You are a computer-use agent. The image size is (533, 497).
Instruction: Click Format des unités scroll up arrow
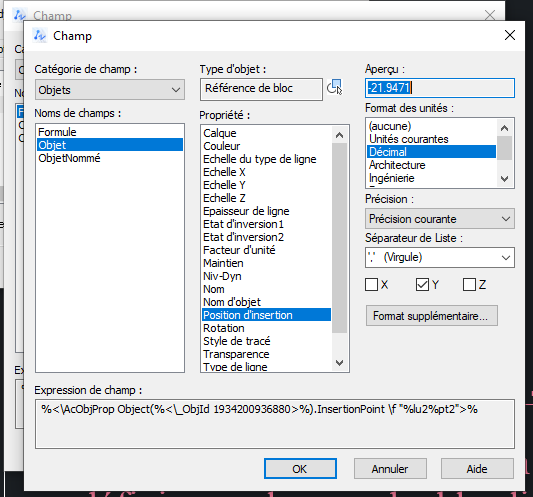point(504,128)
